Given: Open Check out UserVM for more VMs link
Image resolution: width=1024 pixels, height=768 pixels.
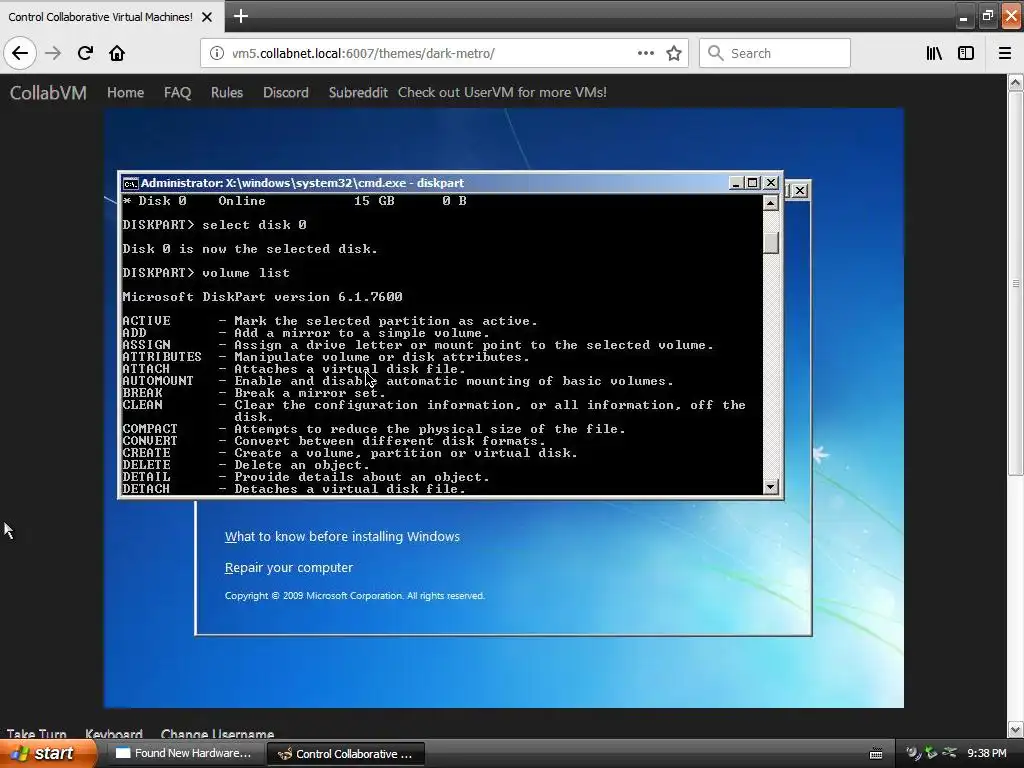Looking at the screenshot, I should [x=502, y=93].
